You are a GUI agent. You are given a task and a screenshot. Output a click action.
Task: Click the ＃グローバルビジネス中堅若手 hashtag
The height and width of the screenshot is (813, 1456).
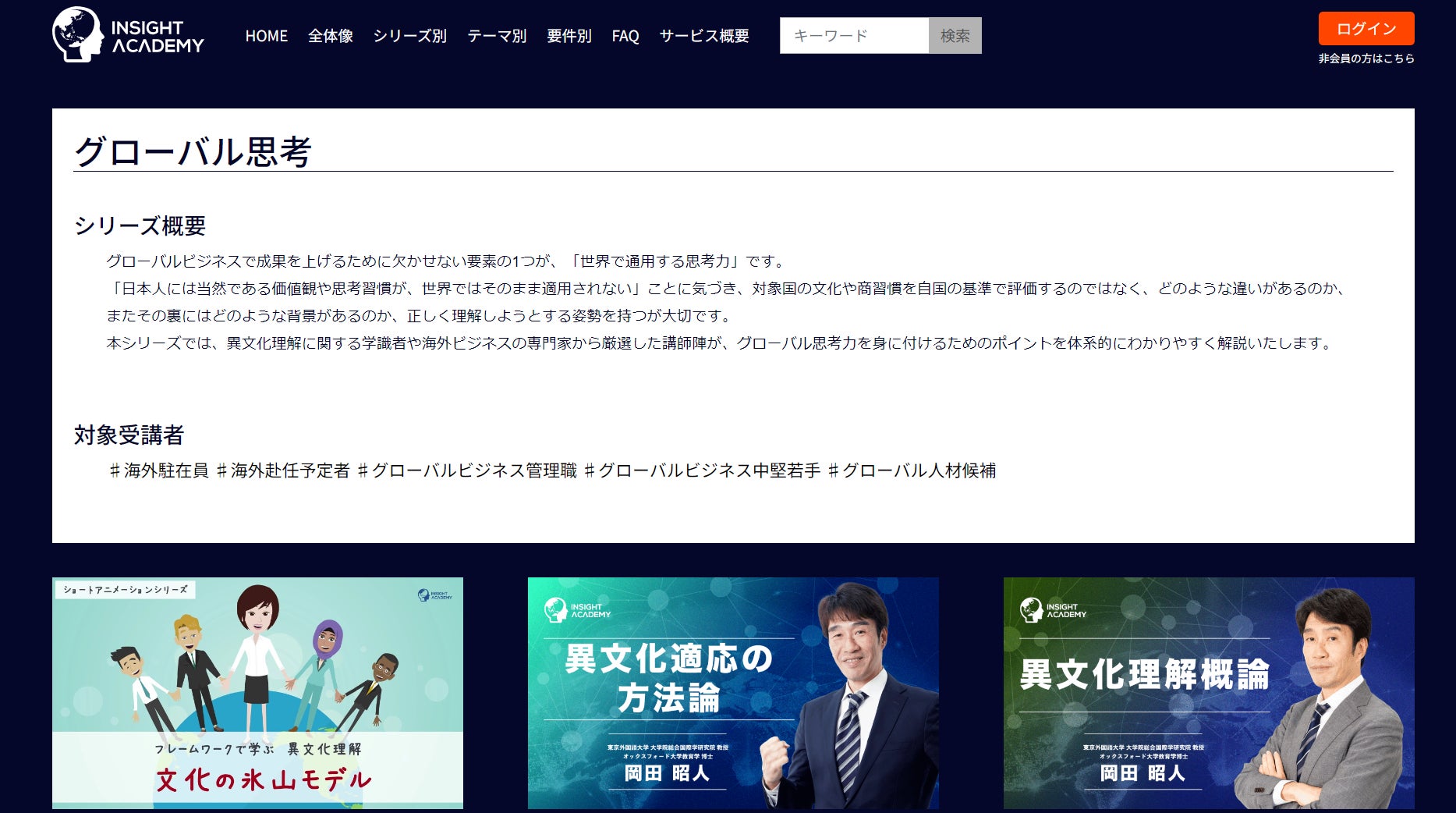click(702, 470)
